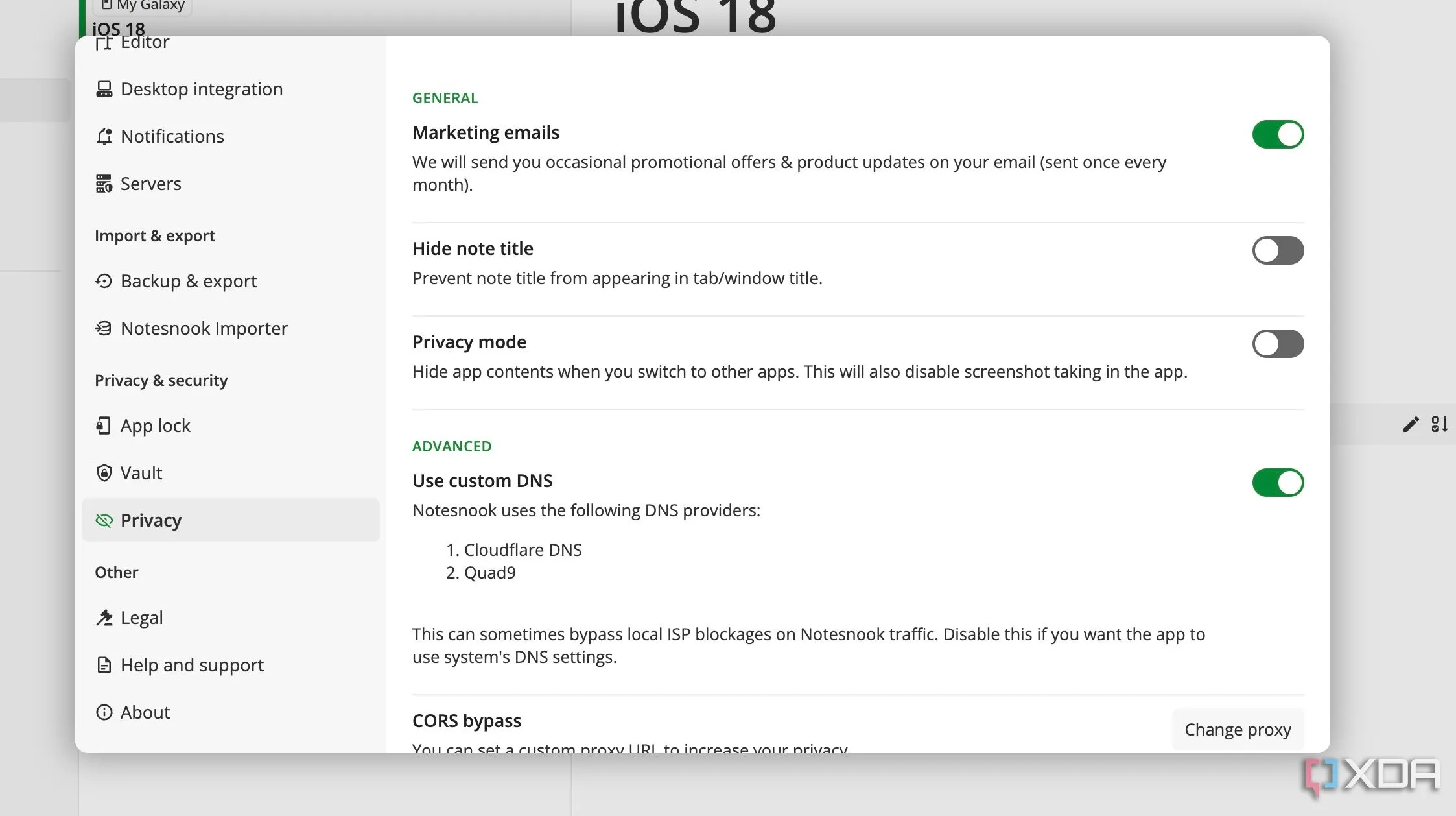Turn on the Privacy mode toggle
This screenshot has height=816, width=1456.
(x=1278, y=344)
